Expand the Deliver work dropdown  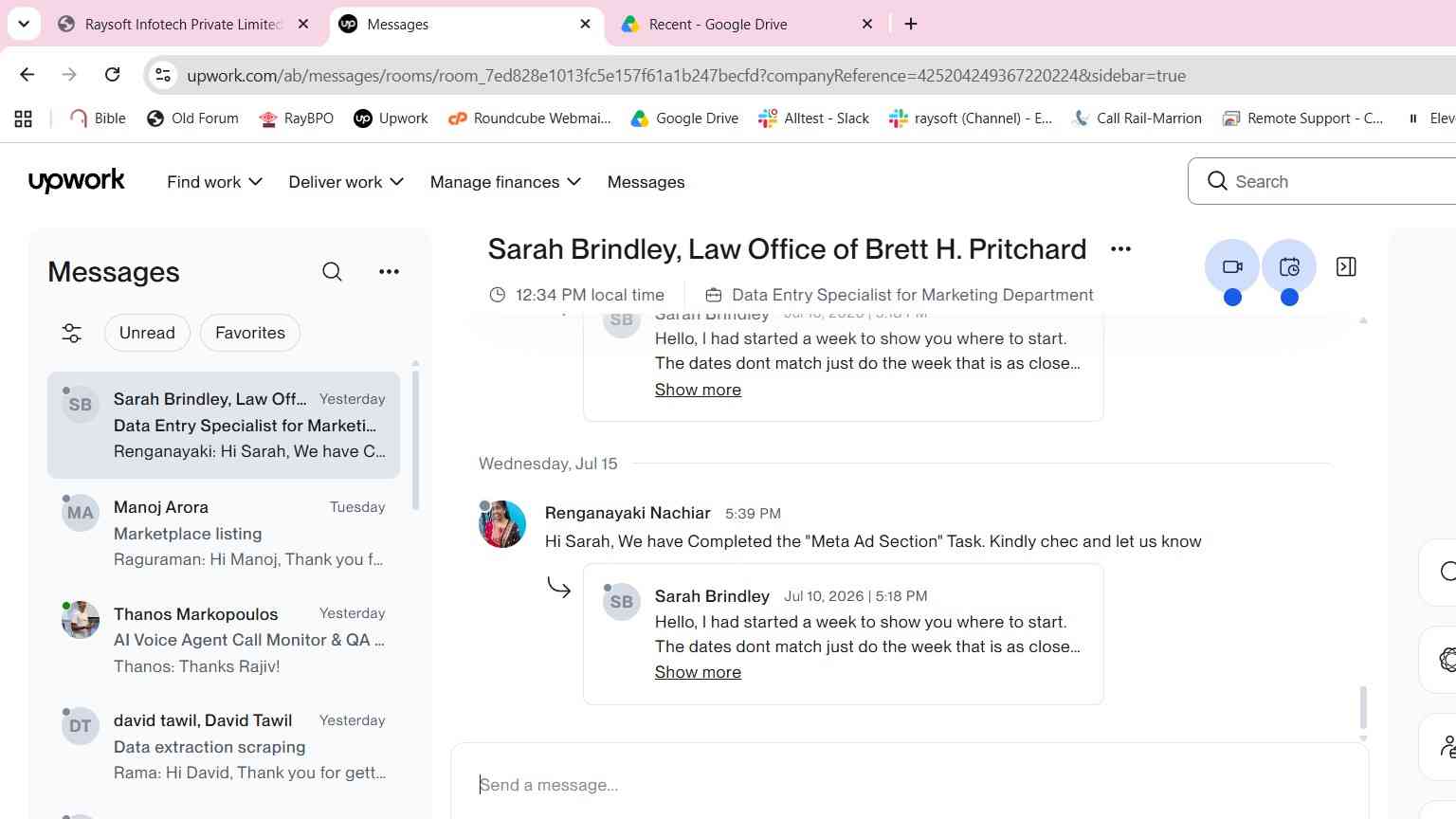coord(346,182)
